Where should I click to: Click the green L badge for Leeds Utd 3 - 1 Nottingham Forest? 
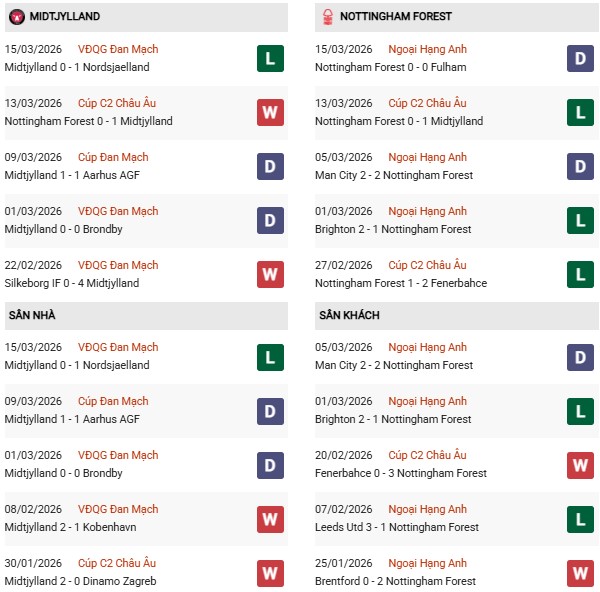pyautogui.click(x=580, y=519)
